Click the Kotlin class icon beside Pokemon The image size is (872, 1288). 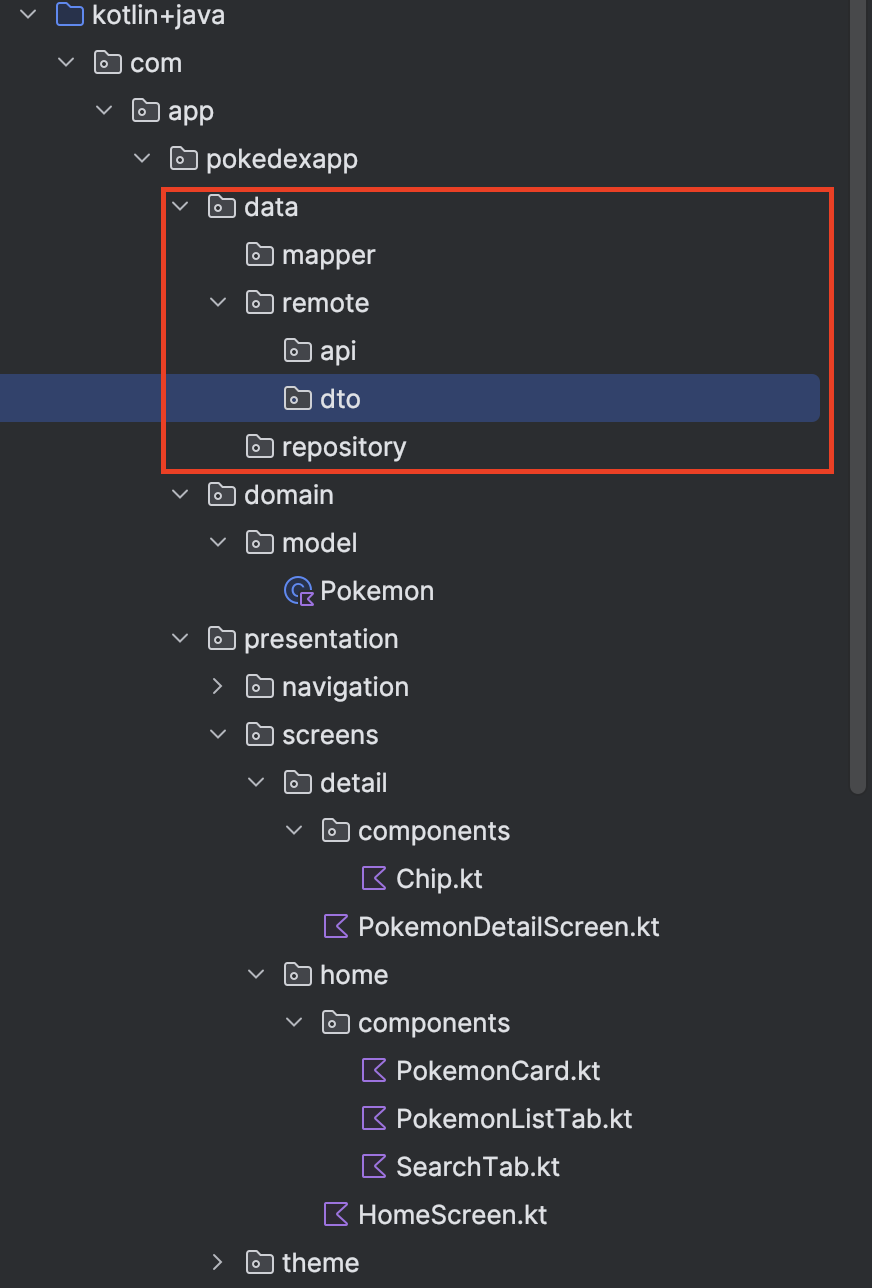tap(299, 591)
